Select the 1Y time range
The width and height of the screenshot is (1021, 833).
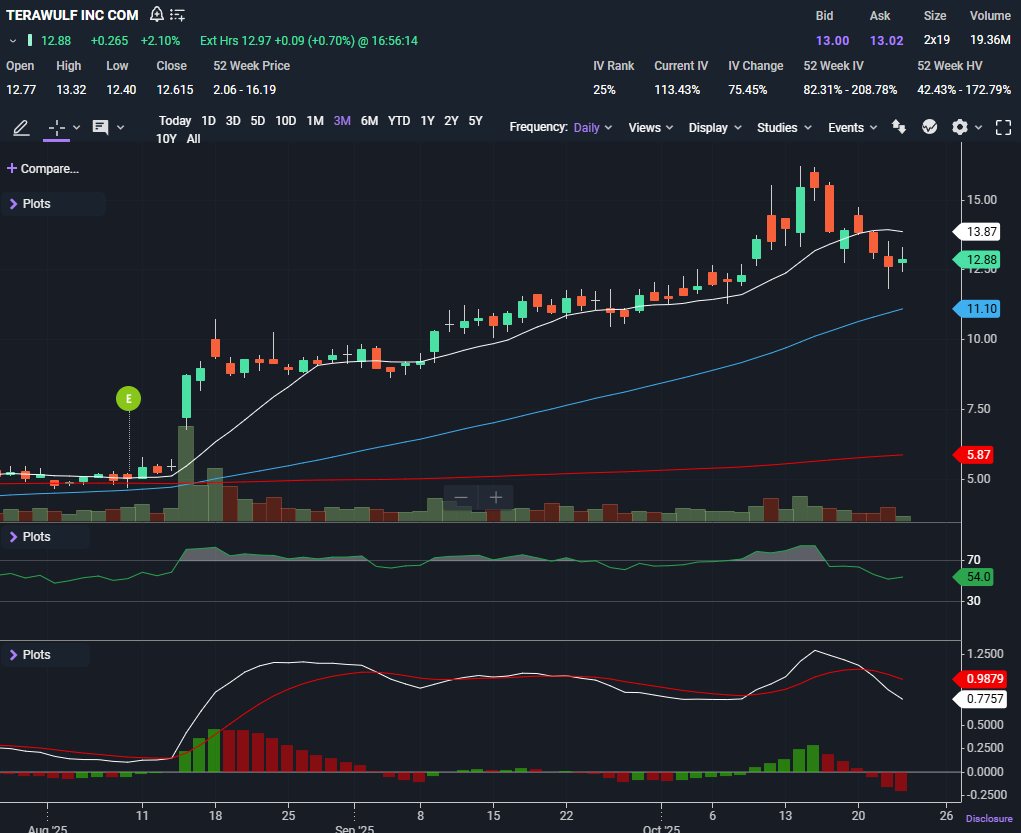coord(427,120)
